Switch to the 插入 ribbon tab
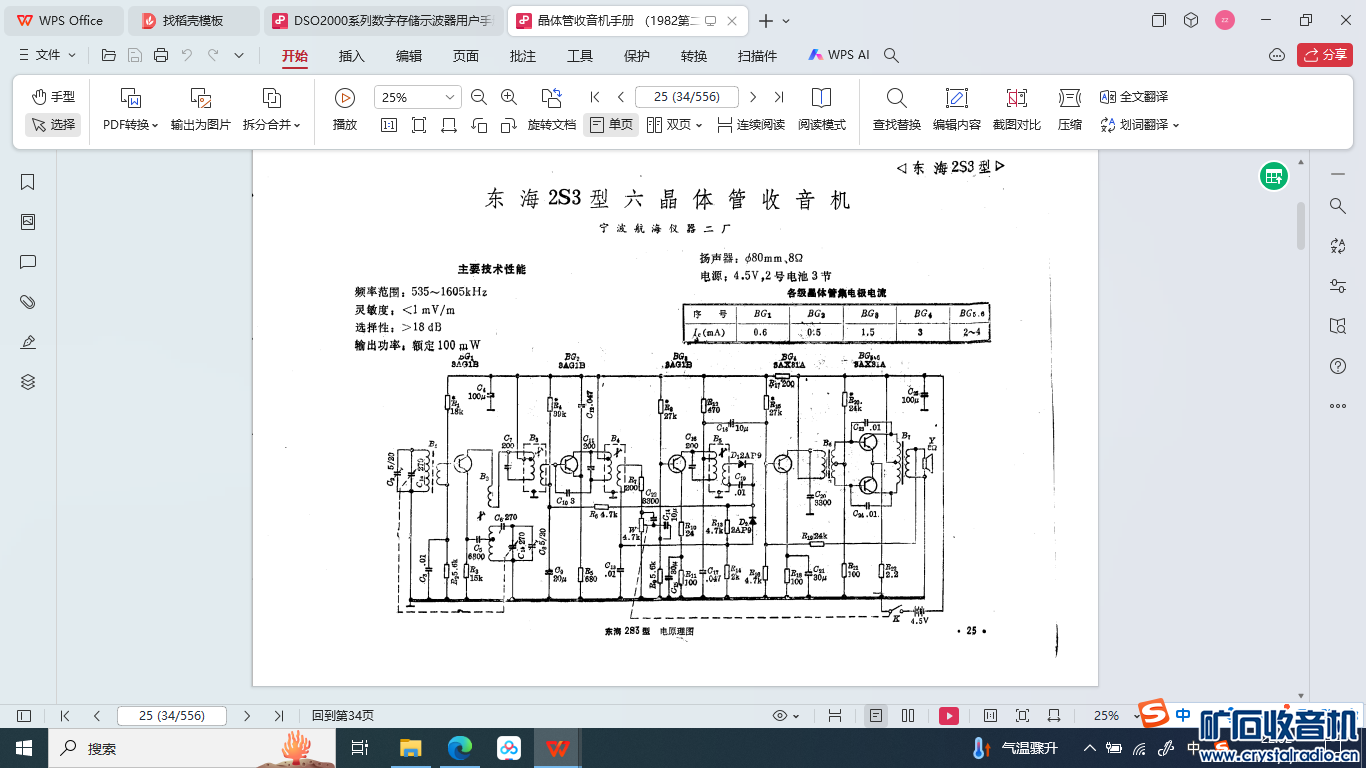This screenshot has height=768, width=1366. tap(352, 56)
